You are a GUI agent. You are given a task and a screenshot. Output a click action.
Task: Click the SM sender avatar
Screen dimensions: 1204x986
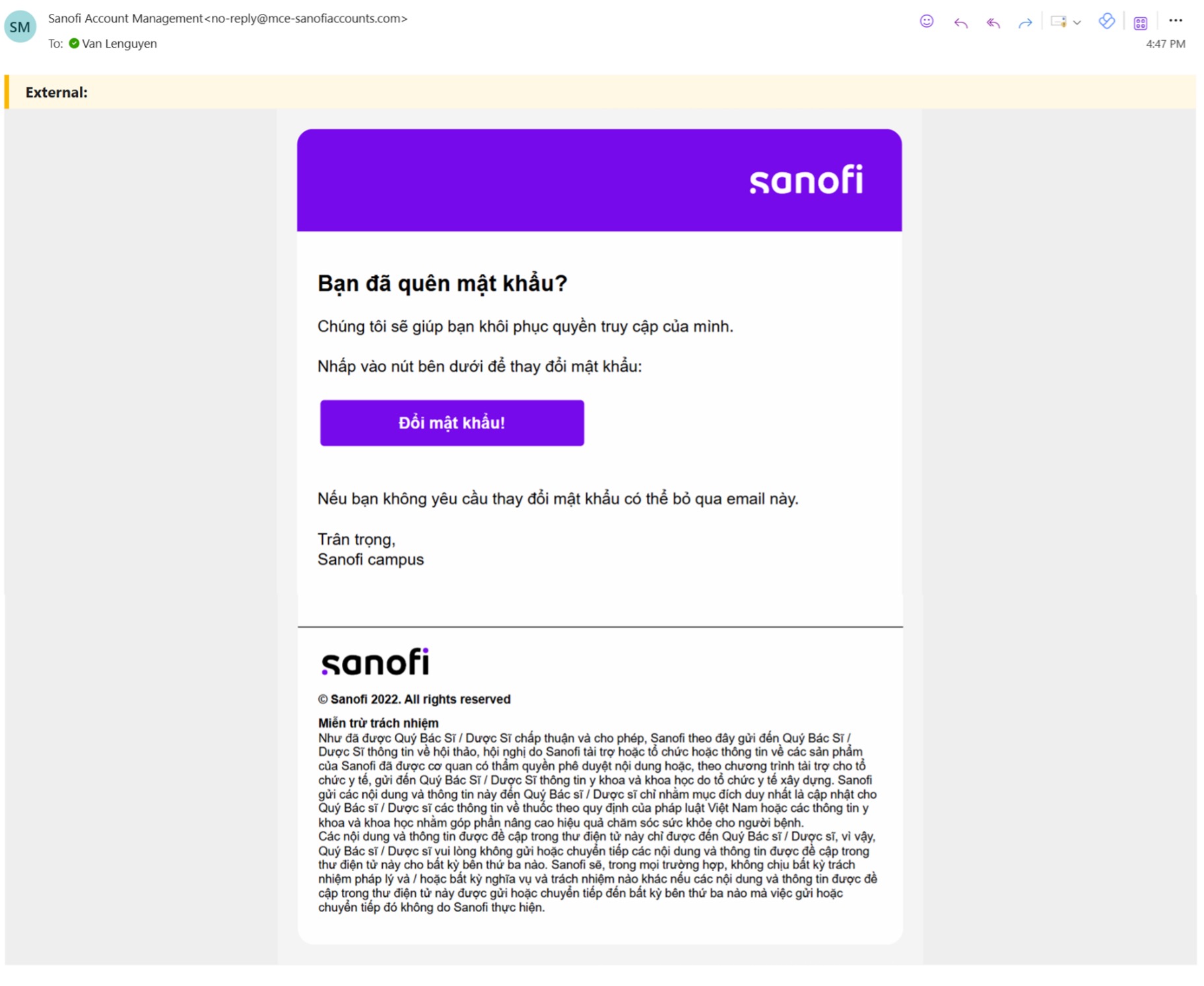pyautogui.click(x=20, y=27)
